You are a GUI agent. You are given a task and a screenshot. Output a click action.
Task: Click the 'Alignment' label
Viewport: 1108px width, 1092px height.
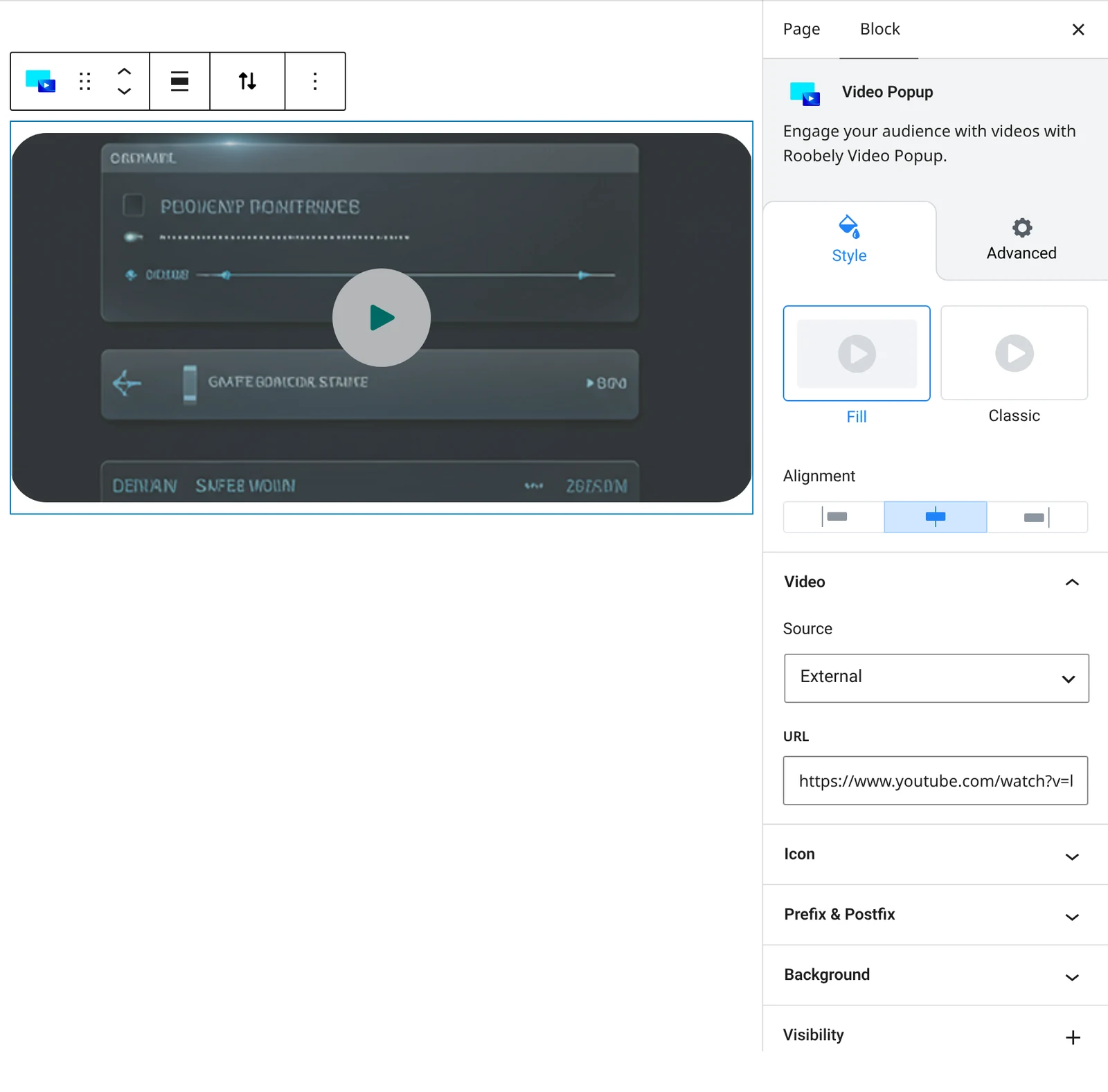coord(819,476)
